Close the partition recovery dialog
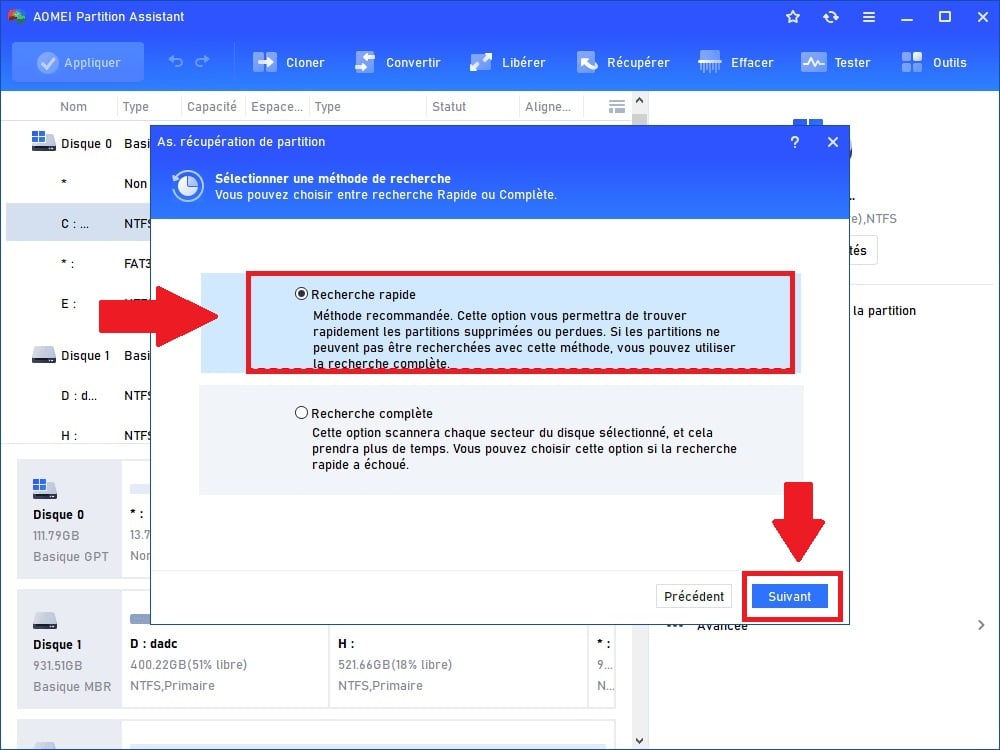Image resolution: width=1000 pixels, height=750 pixels. tap(833, 143)
